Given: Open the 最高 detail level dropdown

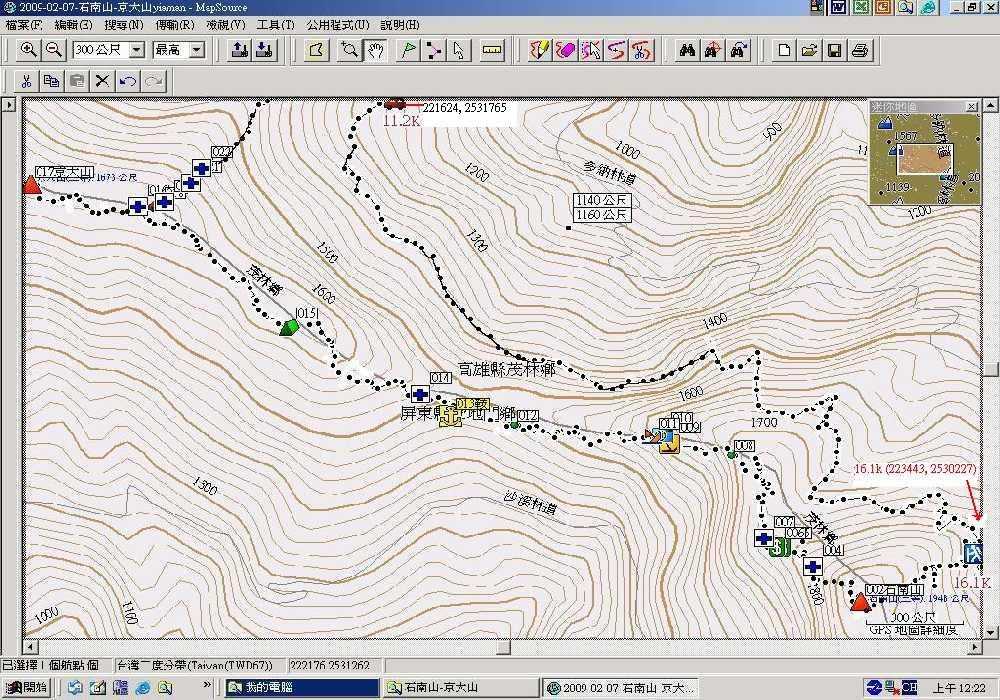Looking at the screenshot, I should click(196, 49).
